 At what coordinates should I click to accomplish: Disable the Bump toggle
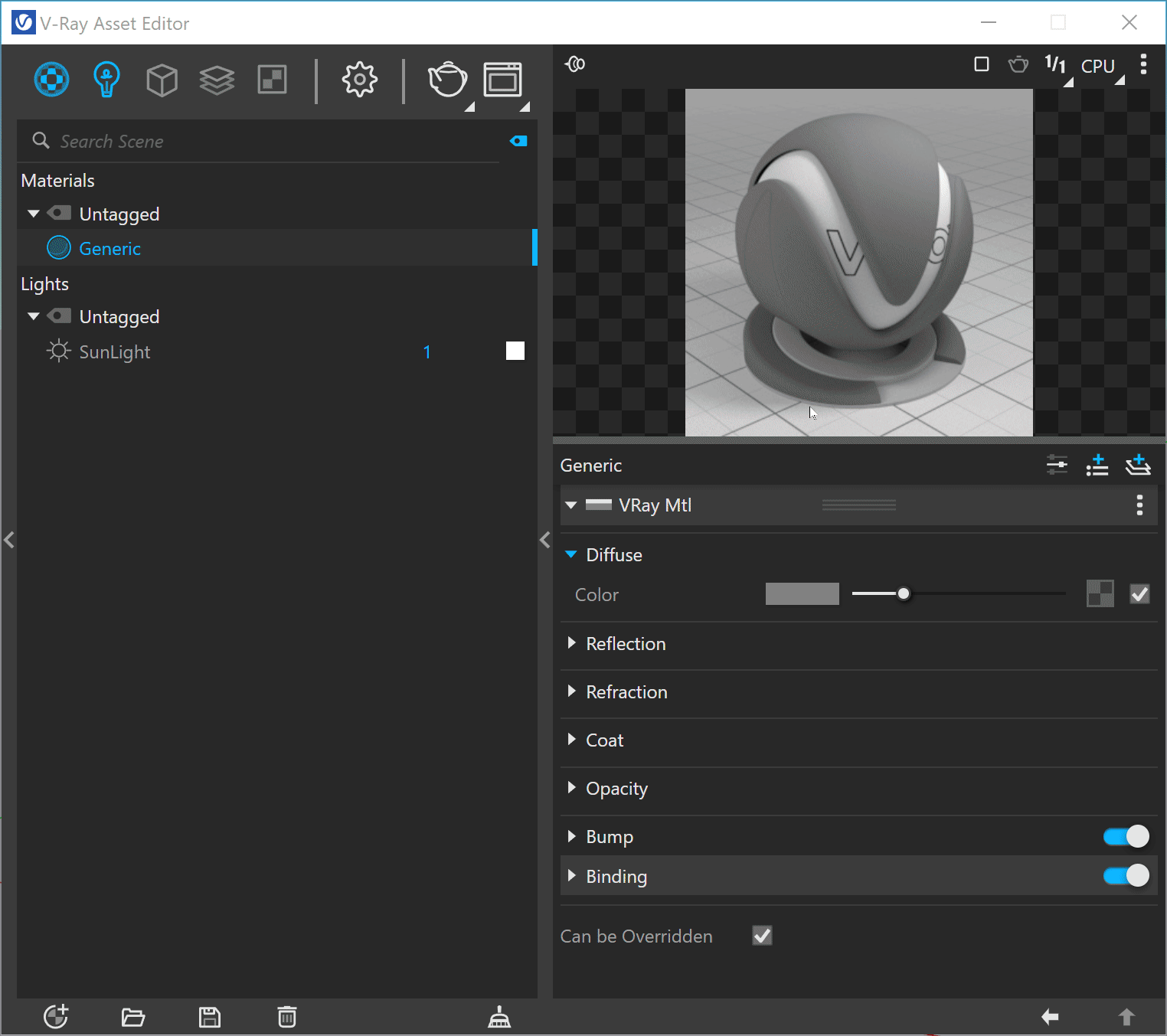(x=1126, y=836)
